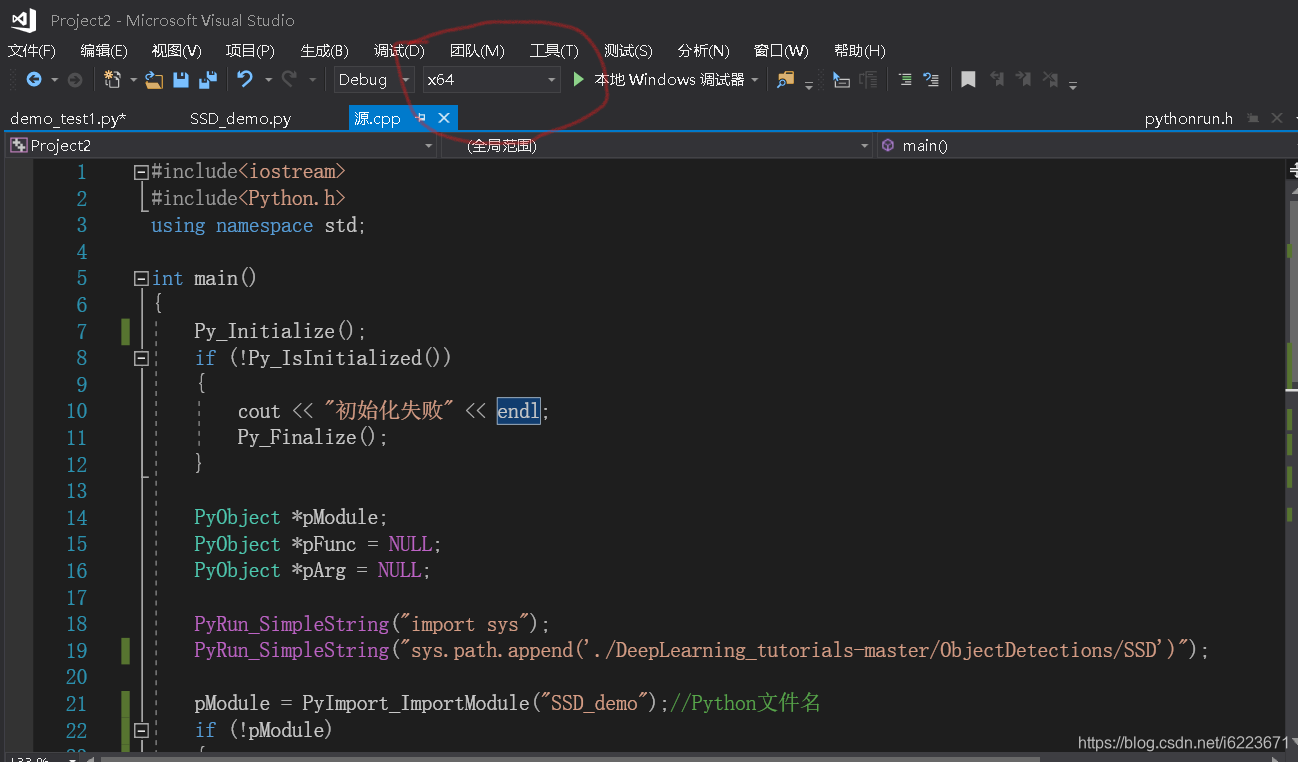The height and width of the screenshot is (762, 1298).
Task: Pin the 源.cpp tab
Action: pyautogui.click(x=421, y=118)
